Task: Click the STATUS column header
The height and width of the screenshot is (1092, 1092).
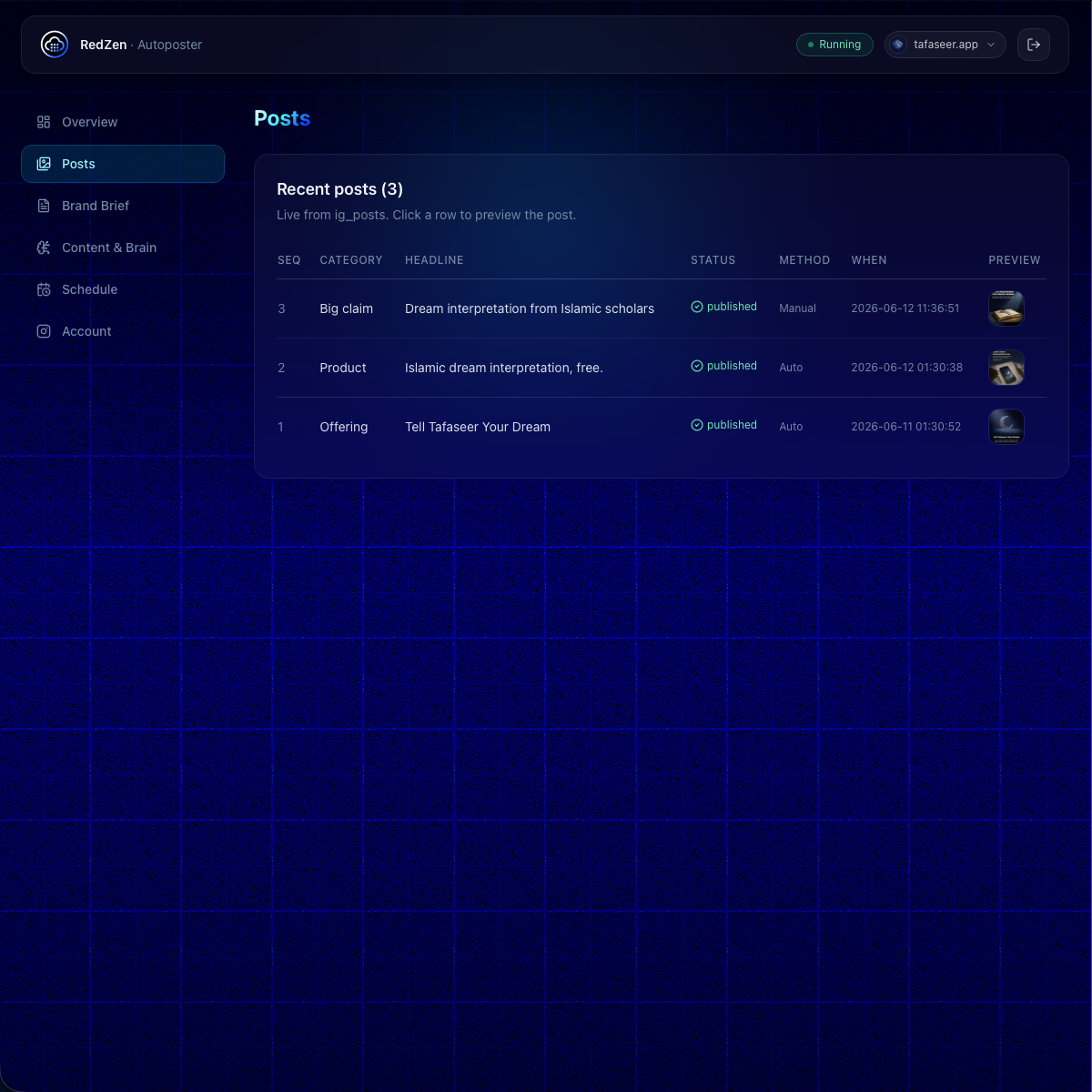Action: click(x=713, y=260)
